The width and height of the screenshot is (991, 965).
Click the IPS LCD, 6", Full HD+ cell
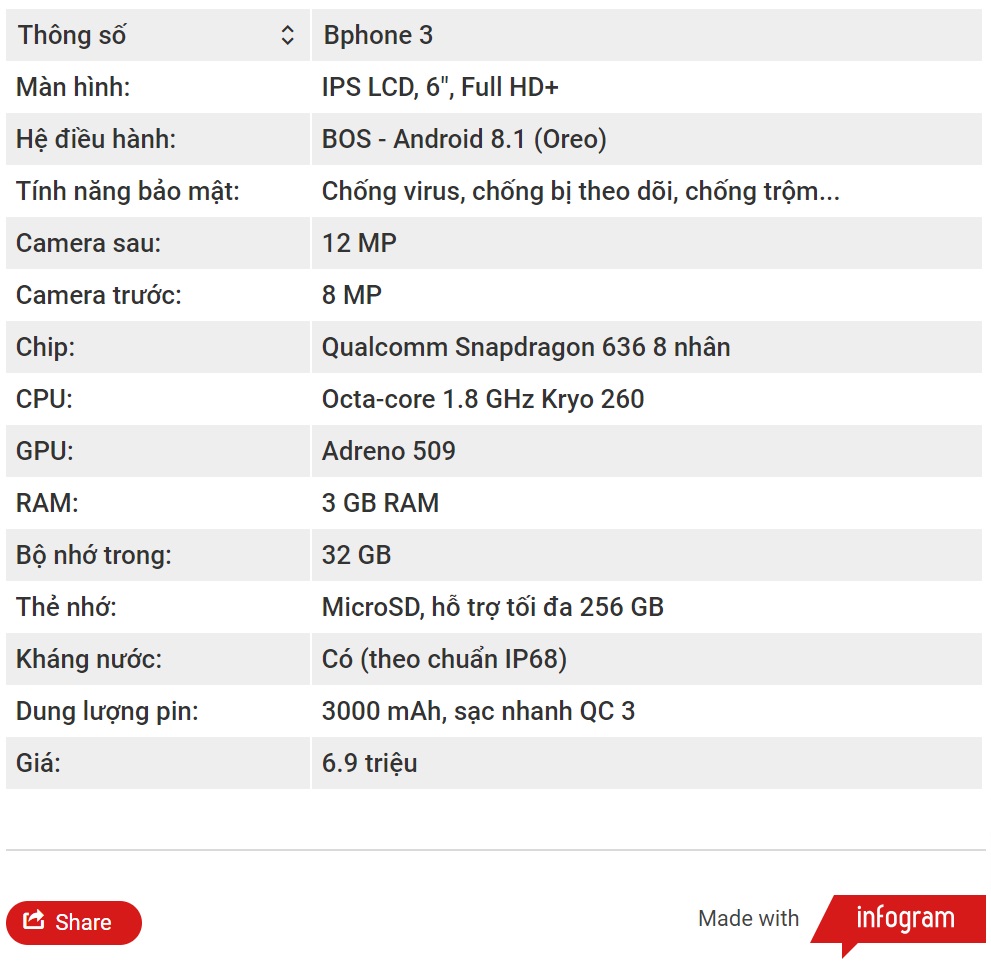[x=647, y=87]
